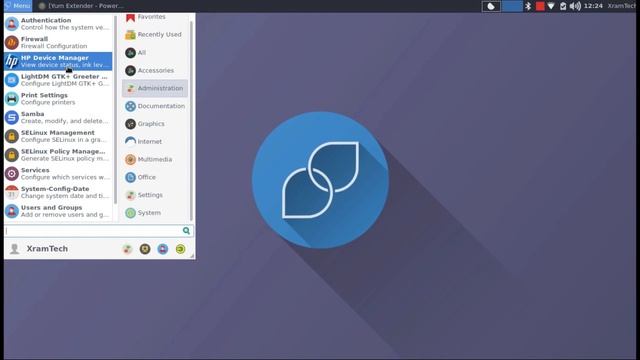Select the Accessories category
Image resolution: width=640 pixels, height=360 pixels.
155,71
